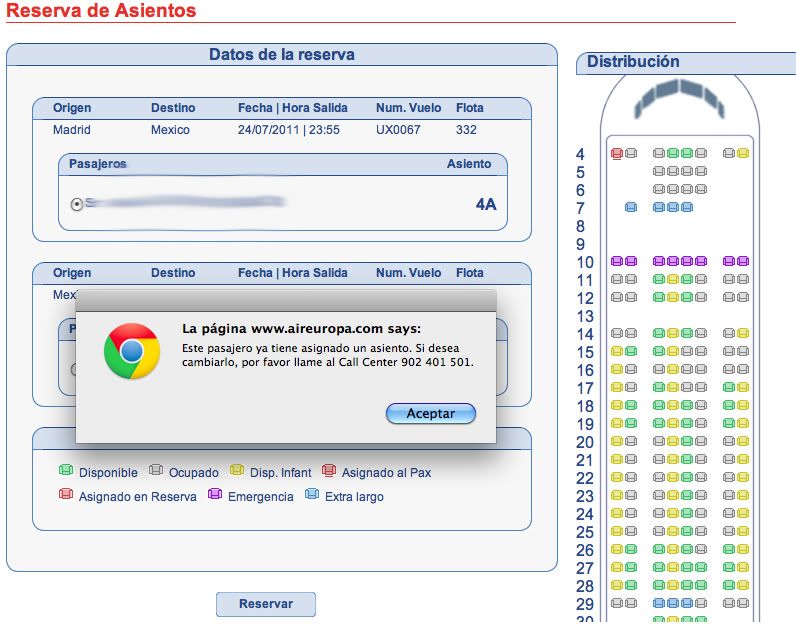Viewport: 796px width, 624px height.
Task: Select the only green seat in row 23
Action: point(687,496)
